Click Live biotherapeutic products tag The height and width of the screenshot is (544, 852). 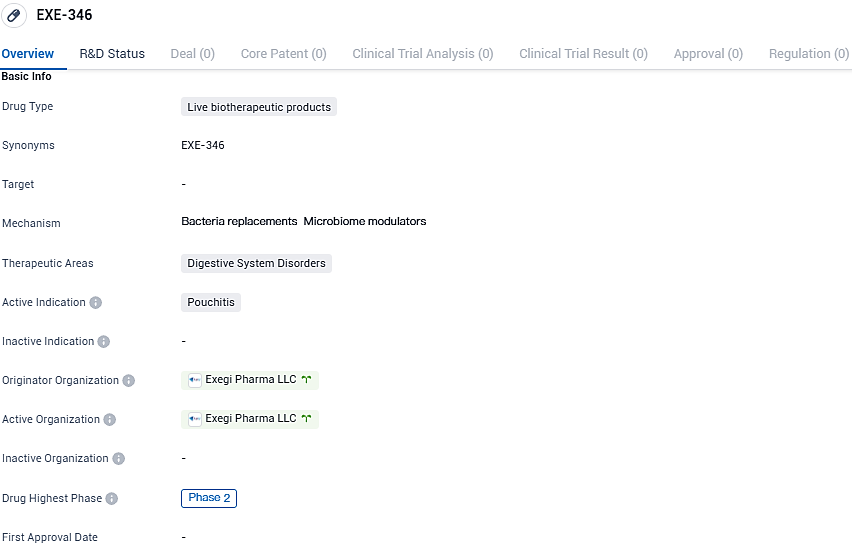point(258,107)
